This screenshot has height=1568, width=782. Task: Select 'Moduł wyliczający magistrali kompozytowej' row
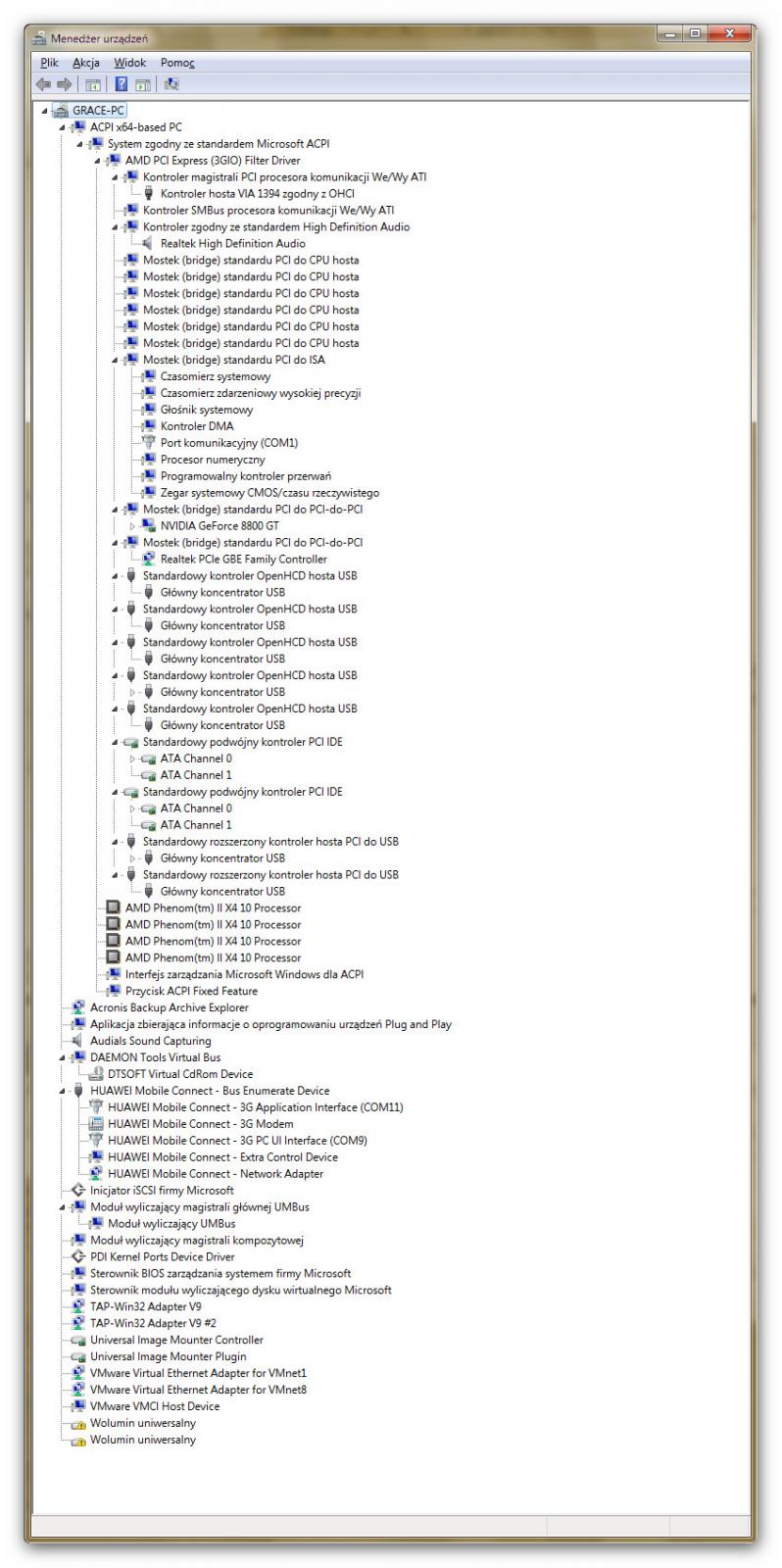pos(197,1241)
